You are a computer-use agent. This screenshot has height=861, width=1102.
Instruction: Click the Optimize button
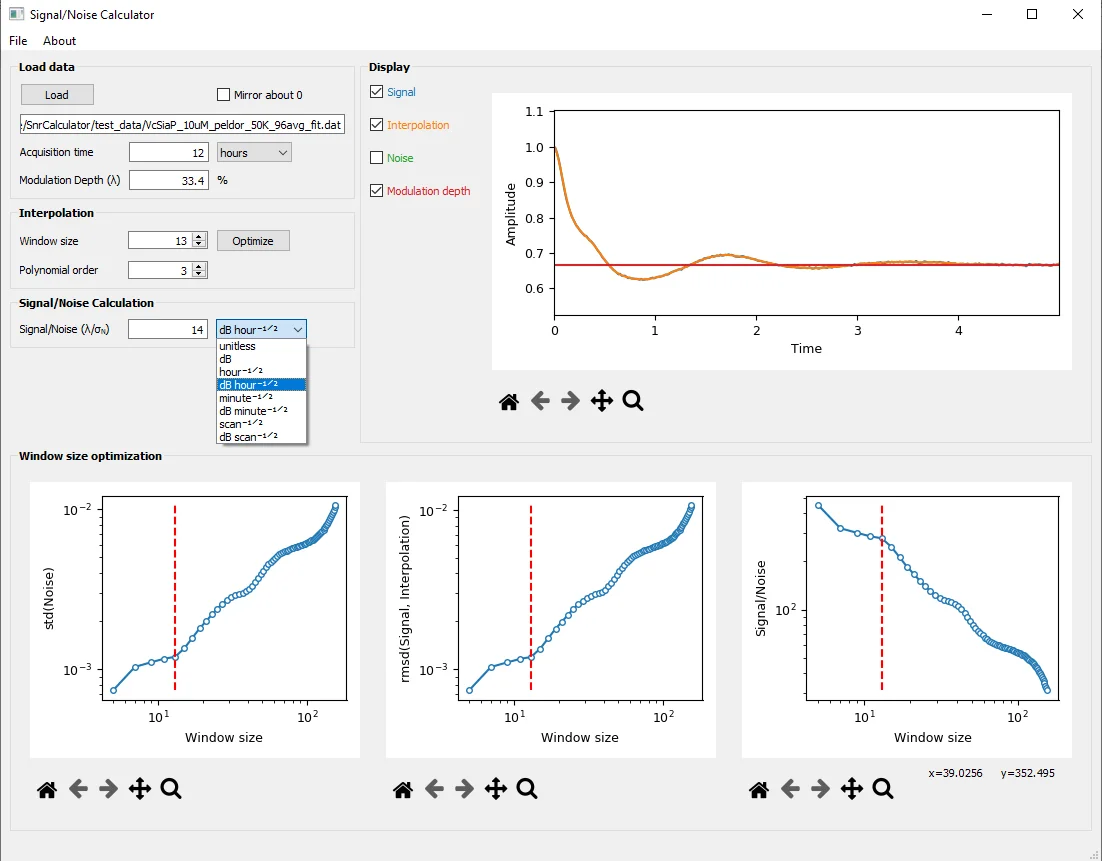[x=253, y=241]
